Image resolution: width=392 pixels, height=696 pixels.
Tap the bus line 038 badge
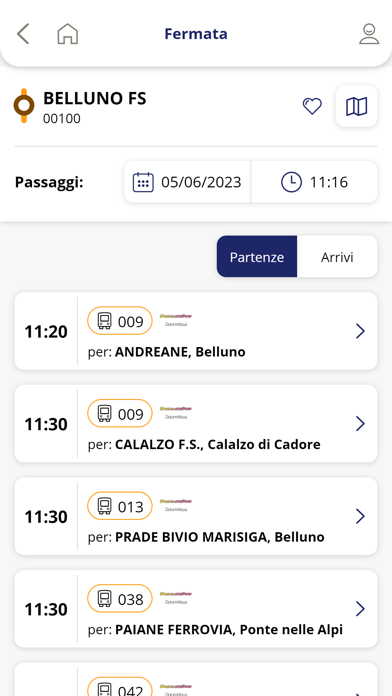(x=120, y=599)
